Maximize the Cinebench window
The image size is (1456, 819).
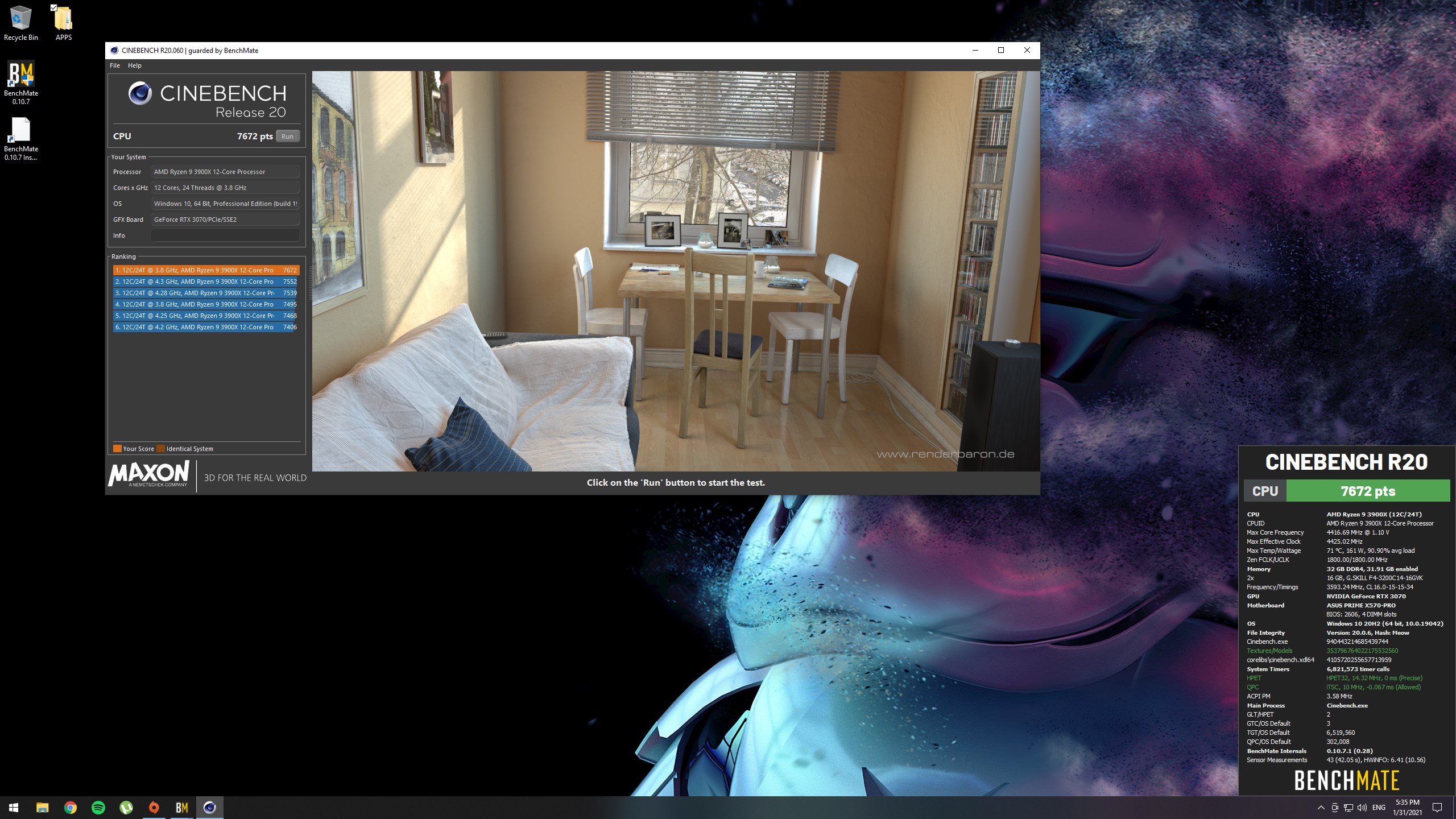click(x=1001, y=50)
